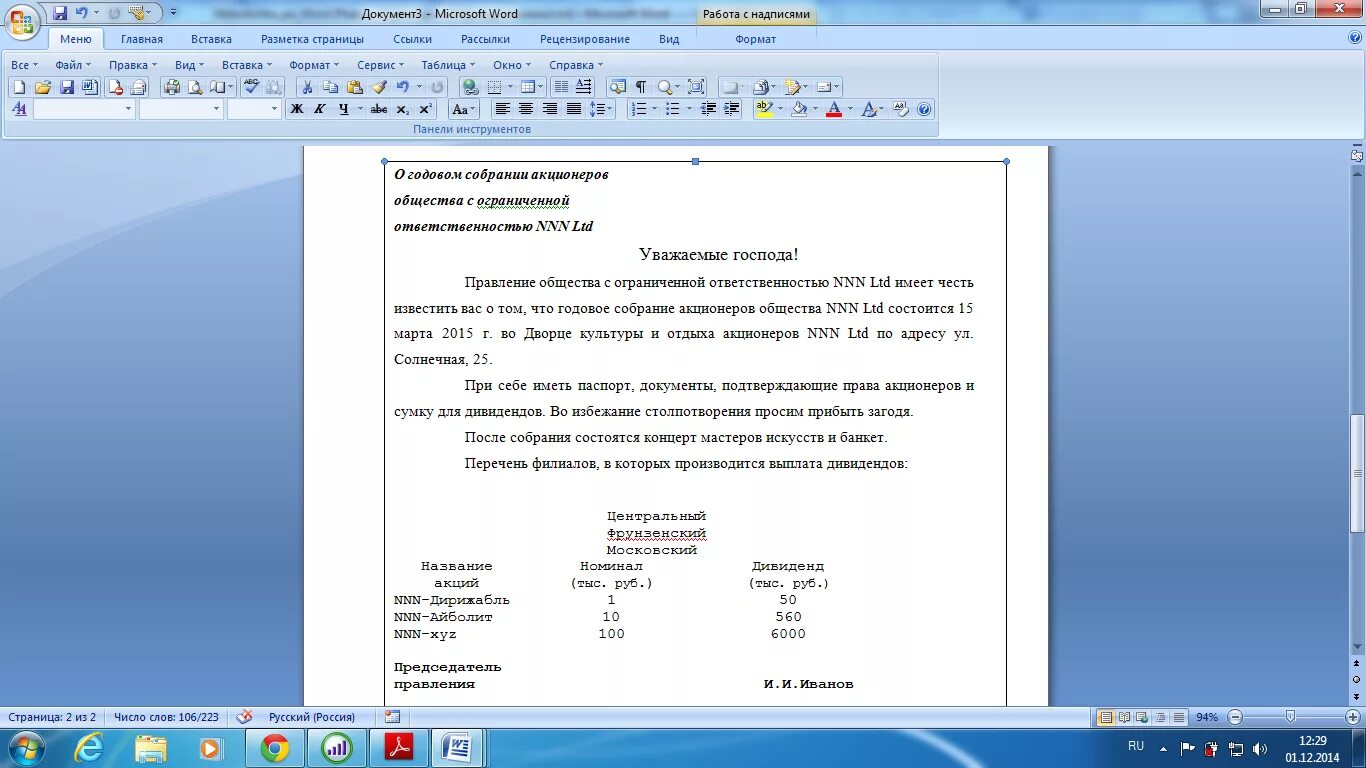Click the Copy icon
The image size is (1366, 768).
pos(330,87)
